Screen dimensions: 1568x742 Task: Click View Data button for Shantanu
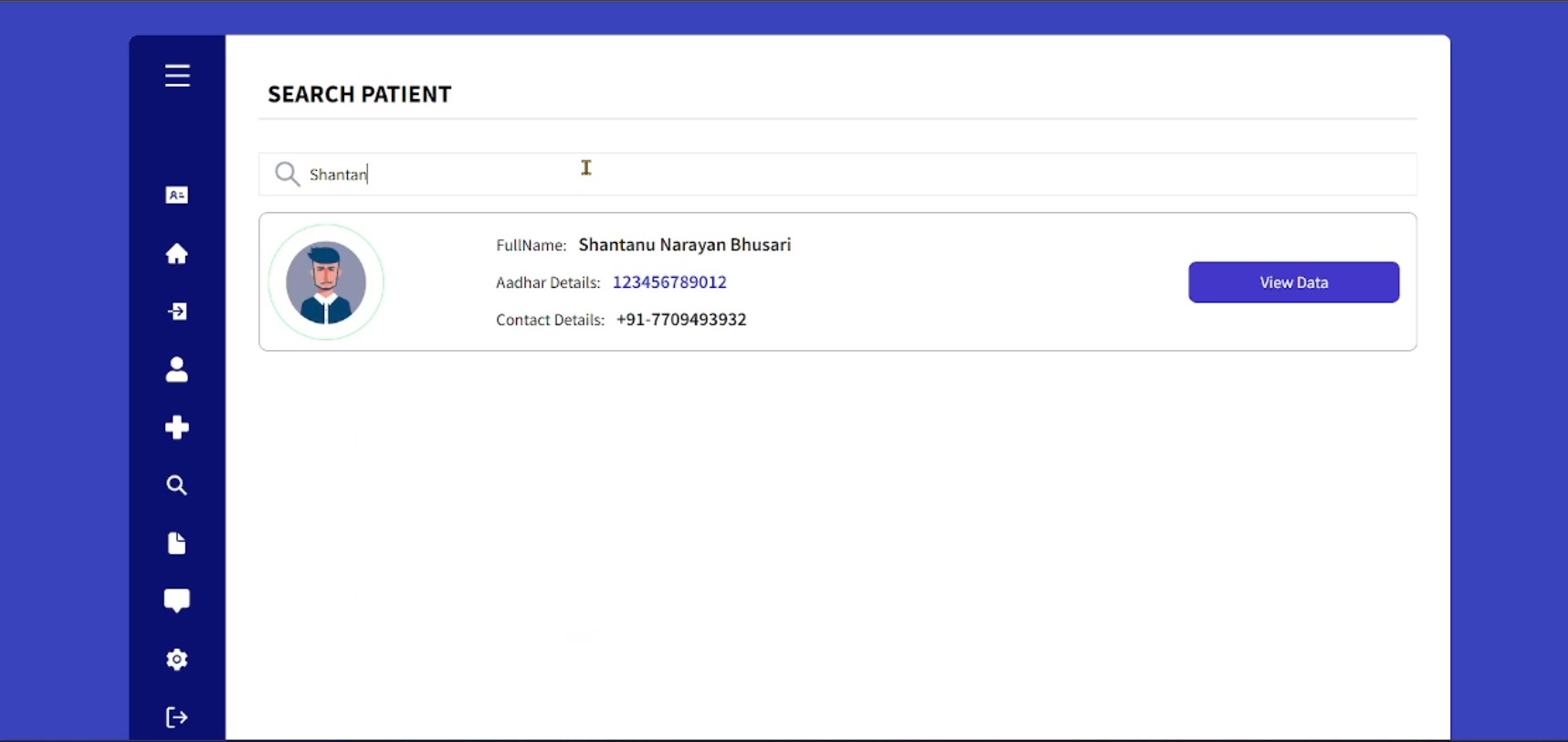(1293, 282)
